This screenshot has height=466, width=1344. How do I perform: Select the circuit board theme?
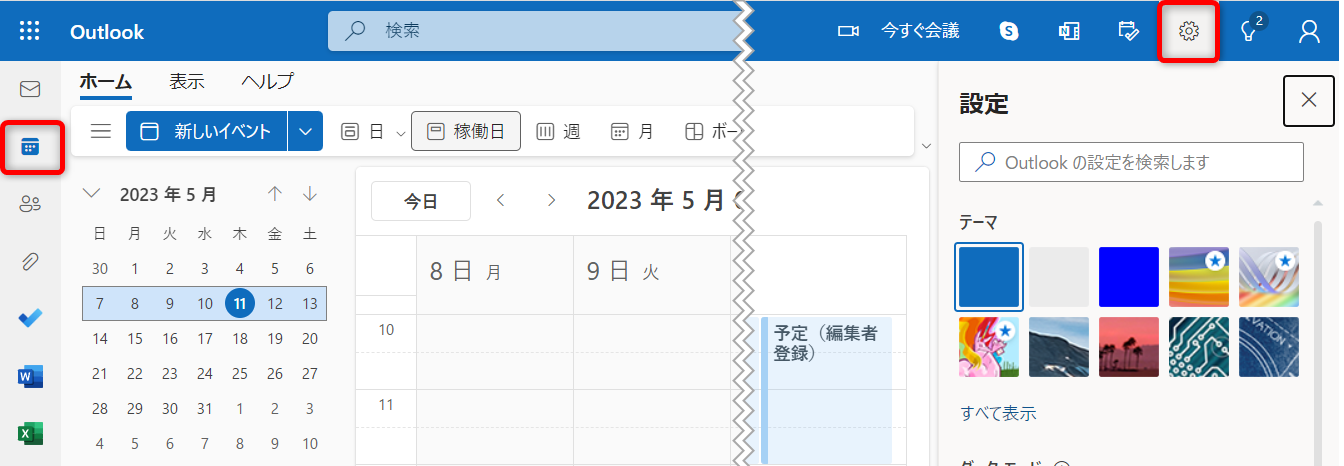point(1199,347)
